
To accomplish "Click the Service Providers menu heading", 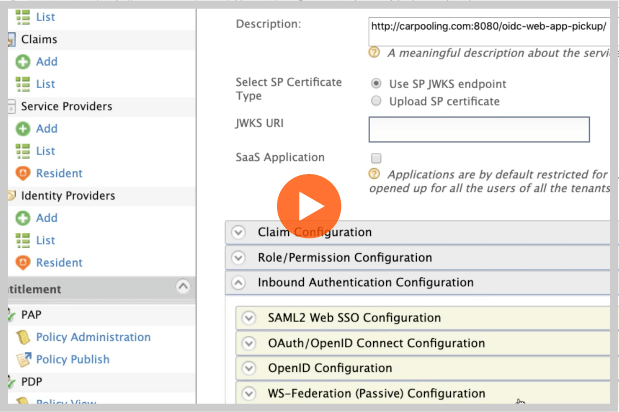I will [x=66, y=107].
